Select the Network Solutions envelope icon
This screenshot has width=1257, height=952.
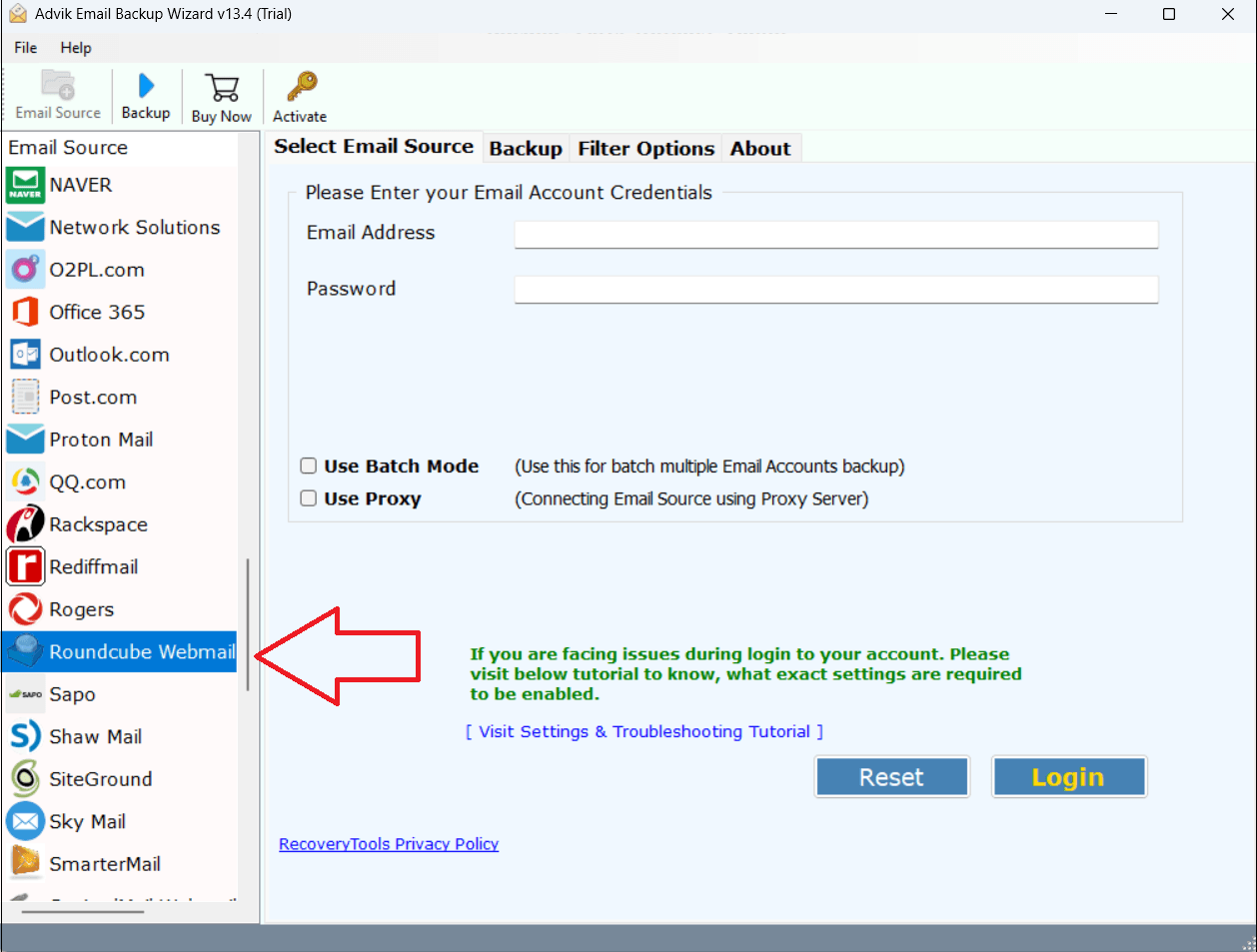(25, 228)
